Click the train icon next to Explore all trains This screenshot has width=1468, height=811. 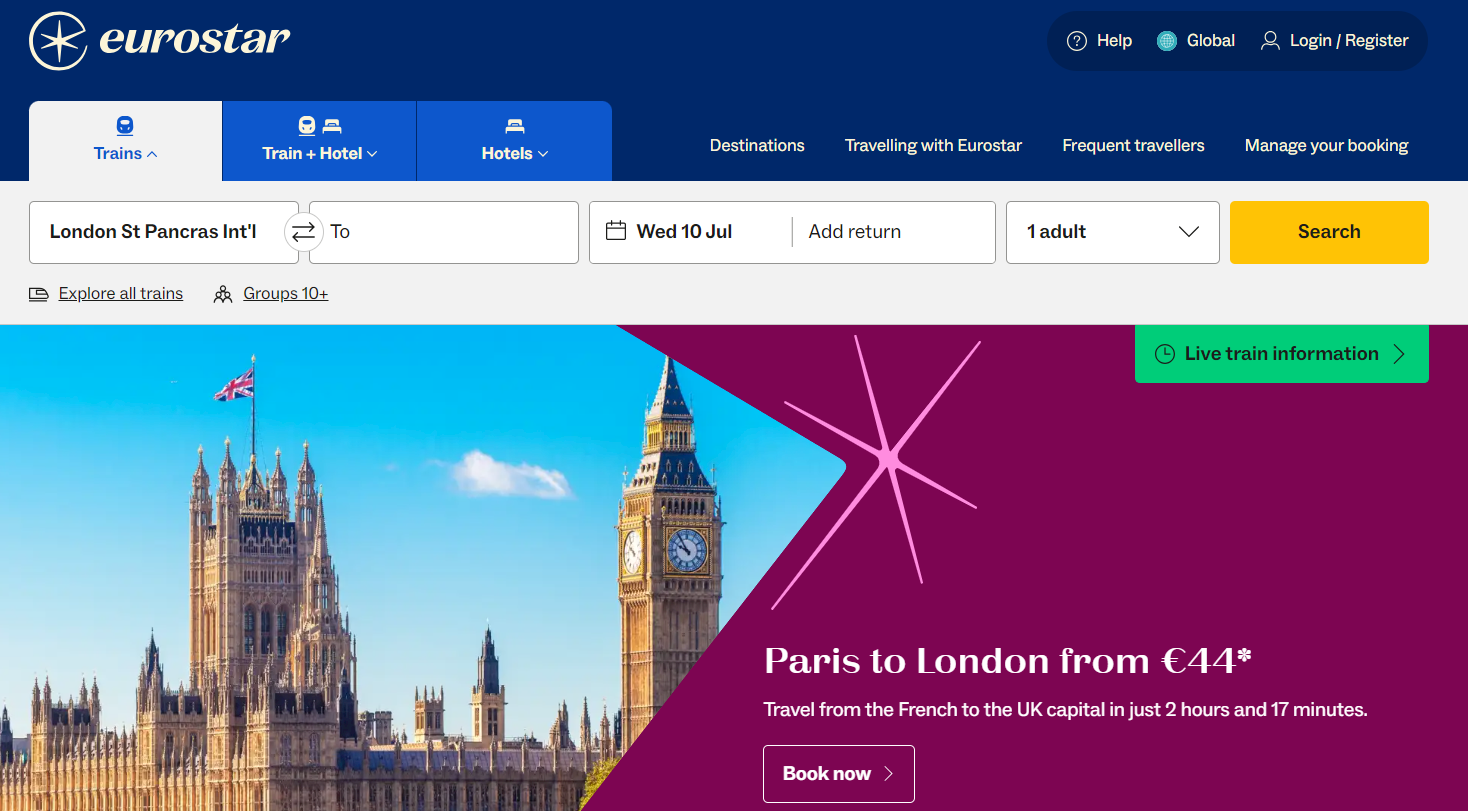click(x=39, y=294)
